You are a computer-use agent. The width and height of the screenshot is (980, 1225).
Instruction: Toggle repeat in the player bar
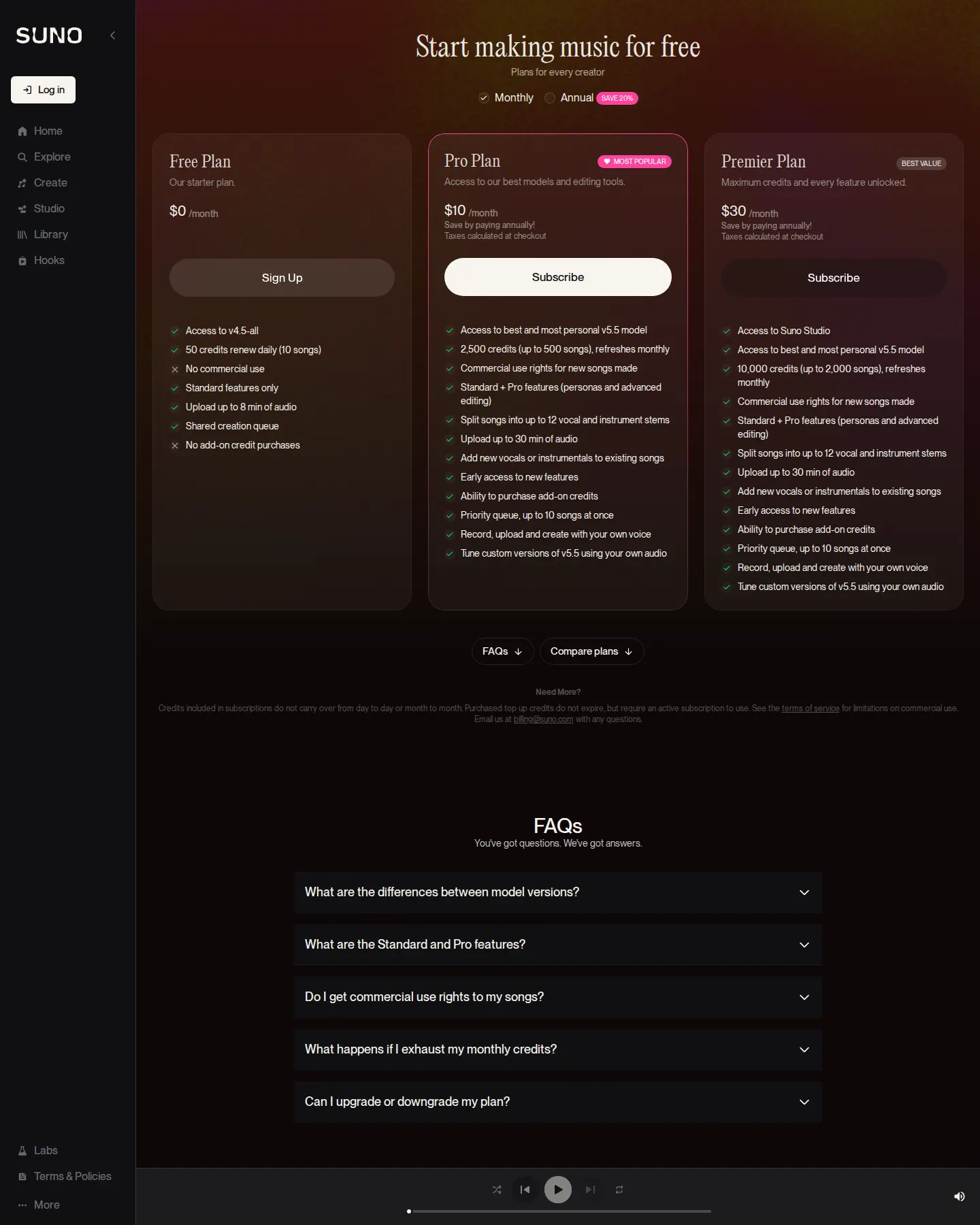(x=619, y=1190)
